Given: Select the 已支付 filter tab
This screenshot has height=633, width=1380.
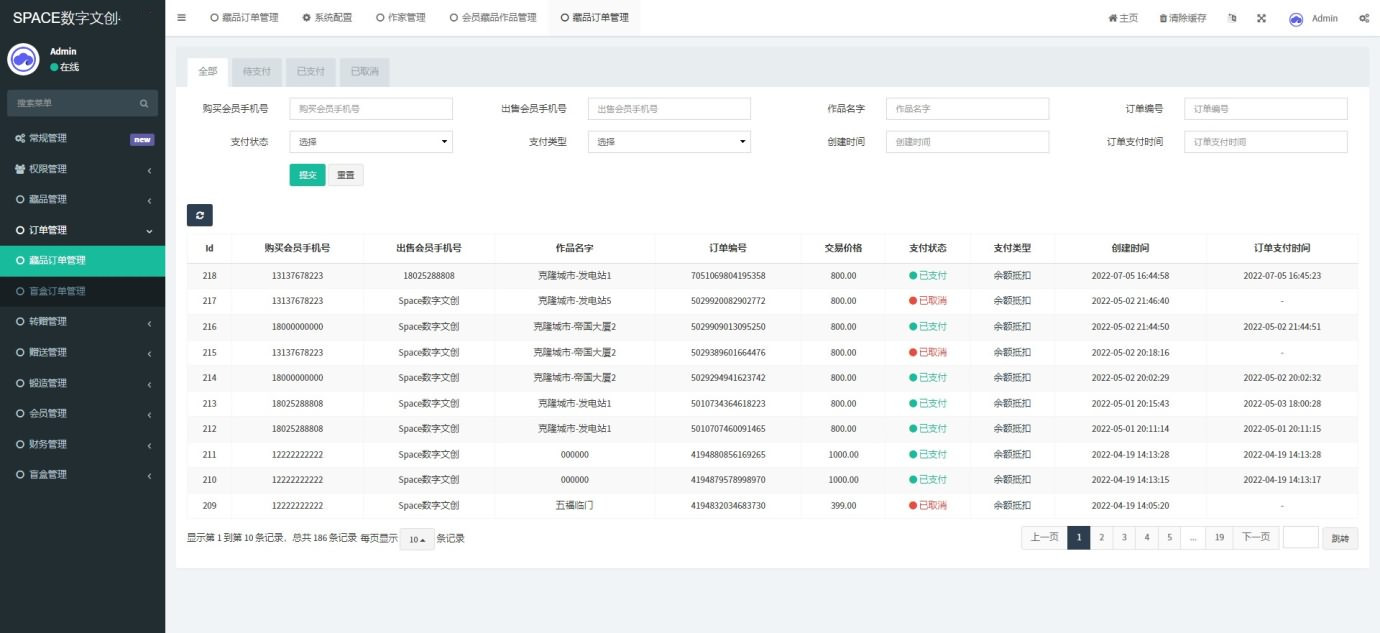Looking at the screenshot, I should (311, 71).
